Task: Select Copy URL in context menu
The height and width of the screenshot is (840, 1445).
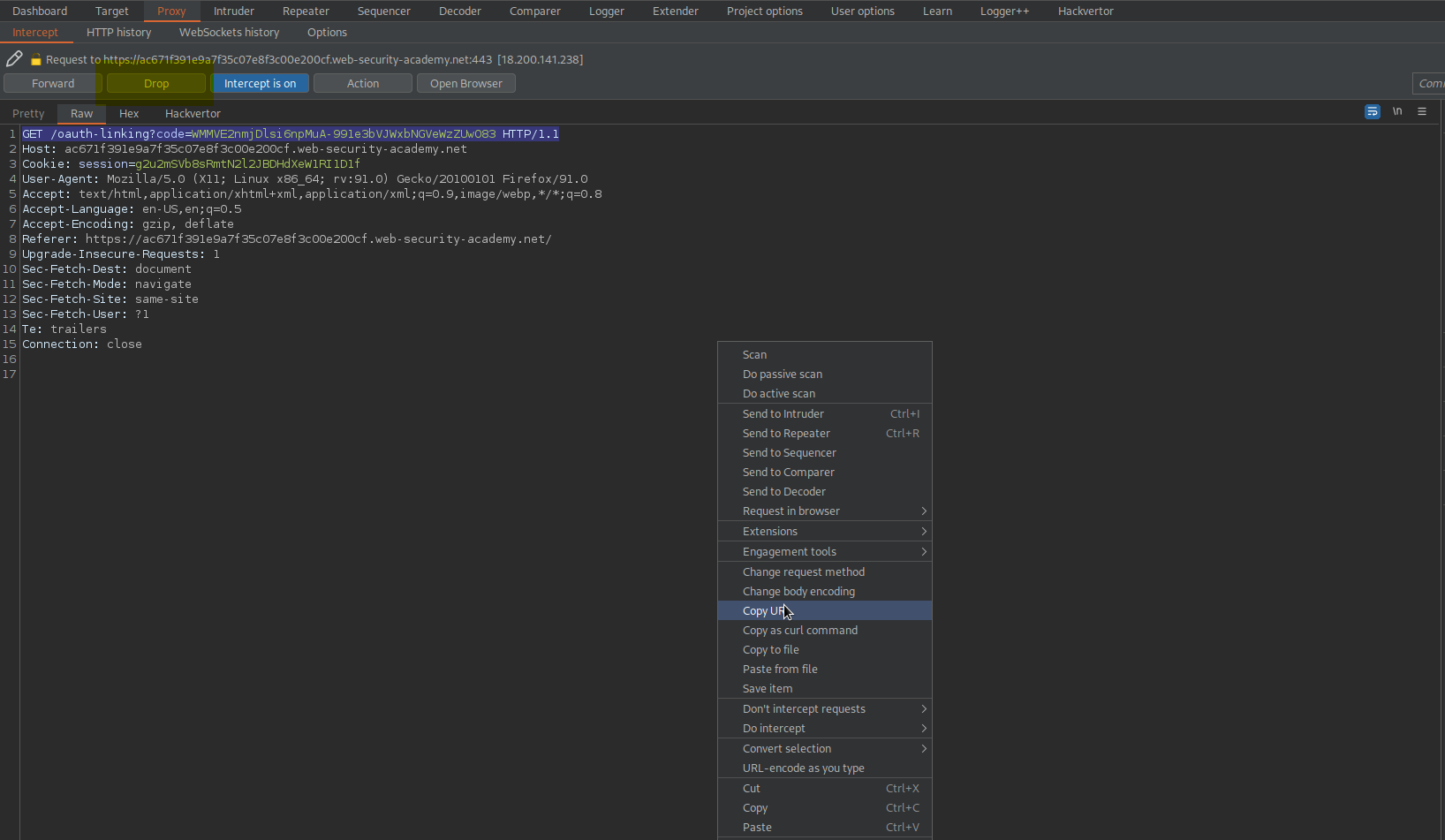Action: (825, 610)
